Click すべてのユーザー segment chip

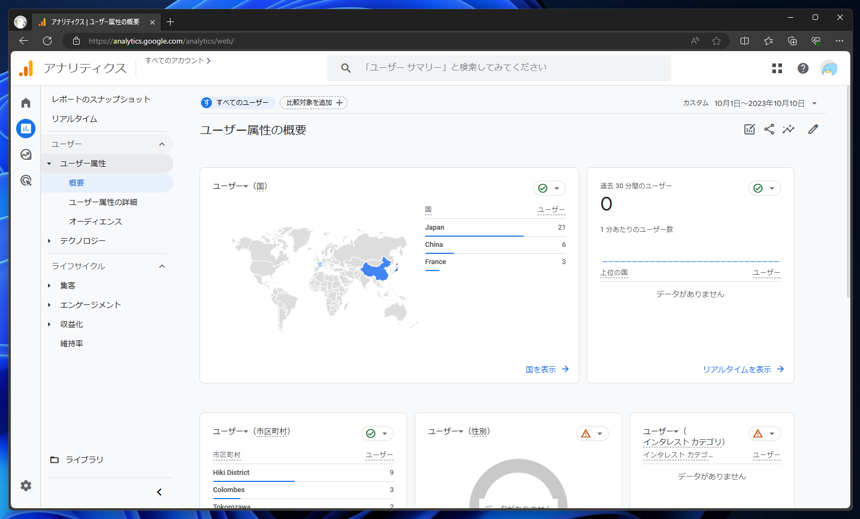[x=237, y=103]
